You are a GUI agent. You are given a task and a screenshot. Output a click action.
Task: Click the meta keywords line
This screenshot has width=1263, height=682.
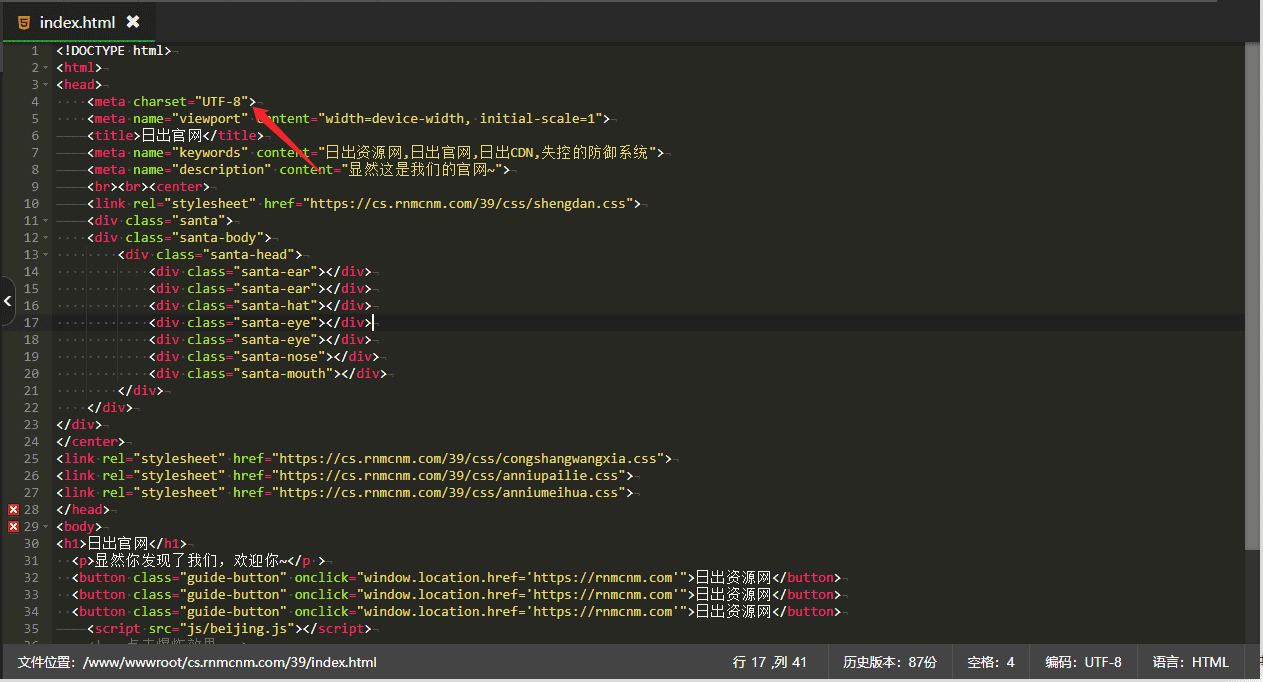tap(375, 153)
